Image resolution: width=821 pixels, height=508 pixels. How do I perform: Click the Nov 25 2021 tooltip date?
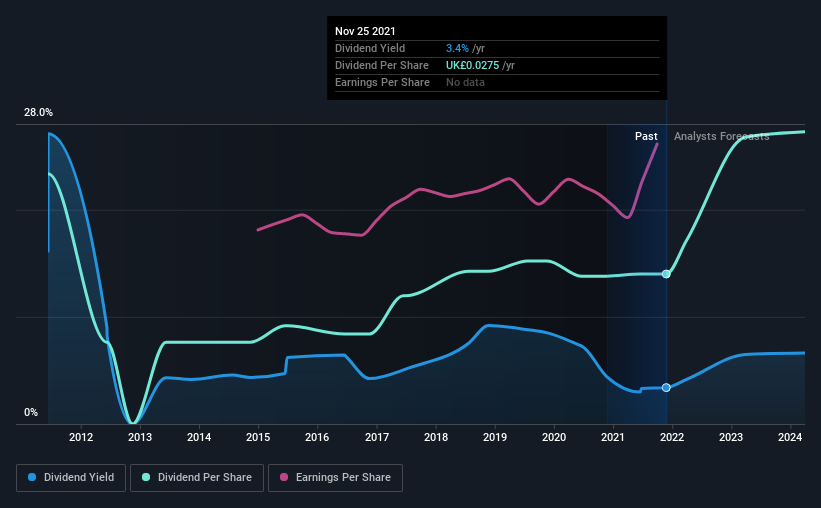point(365,31)
